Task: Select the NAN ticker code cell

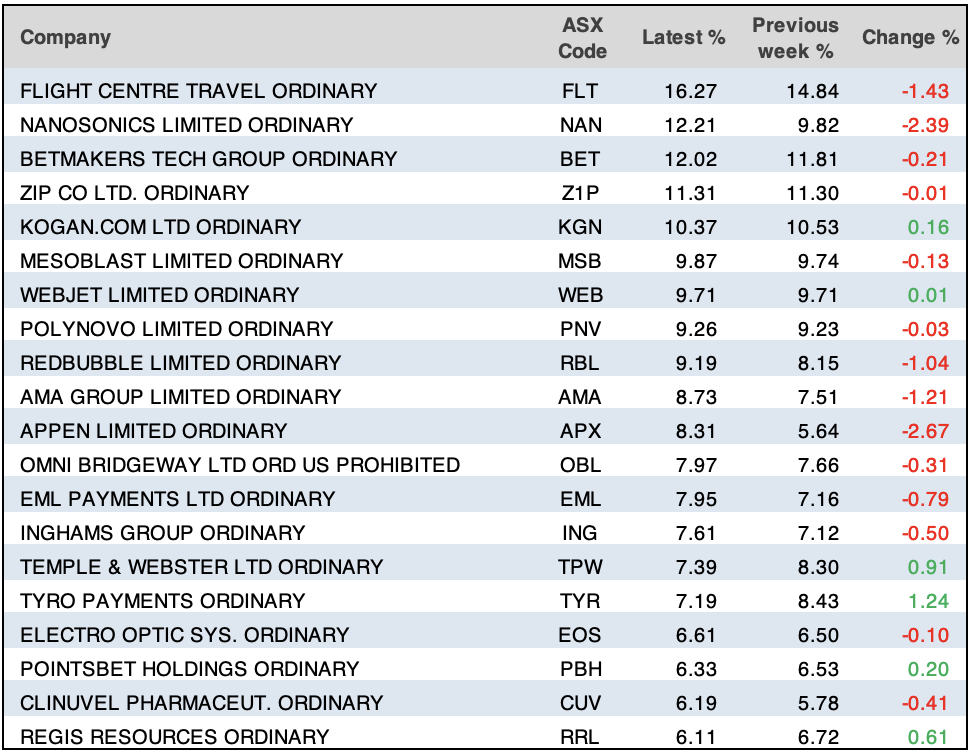Action: (x=580, y=125)
